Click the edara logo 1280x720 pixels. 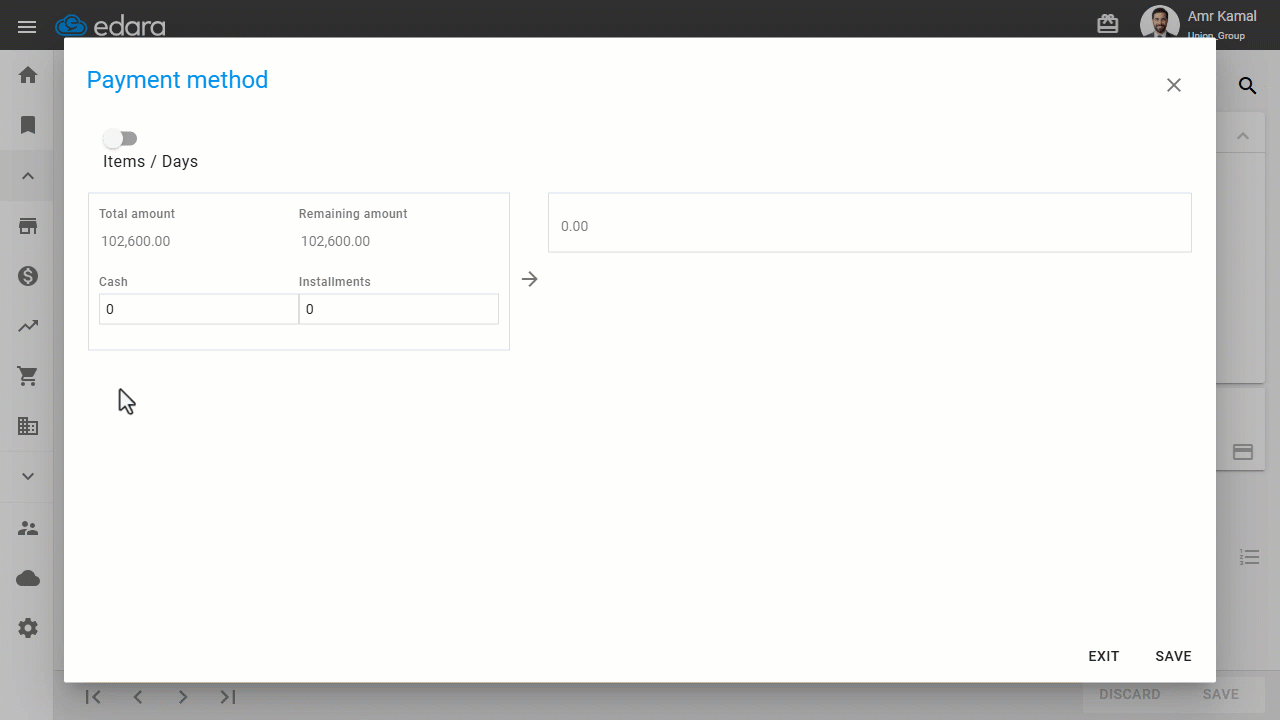tap(110, 26)
